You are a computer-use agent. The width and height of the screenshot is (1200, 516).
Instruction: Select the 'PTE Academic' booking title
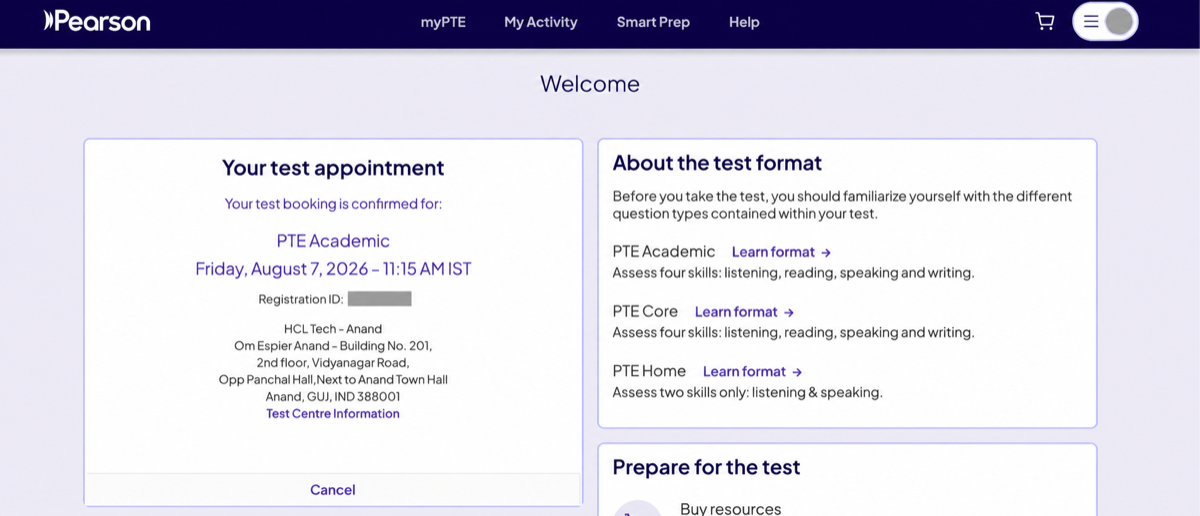coord(333,241)
